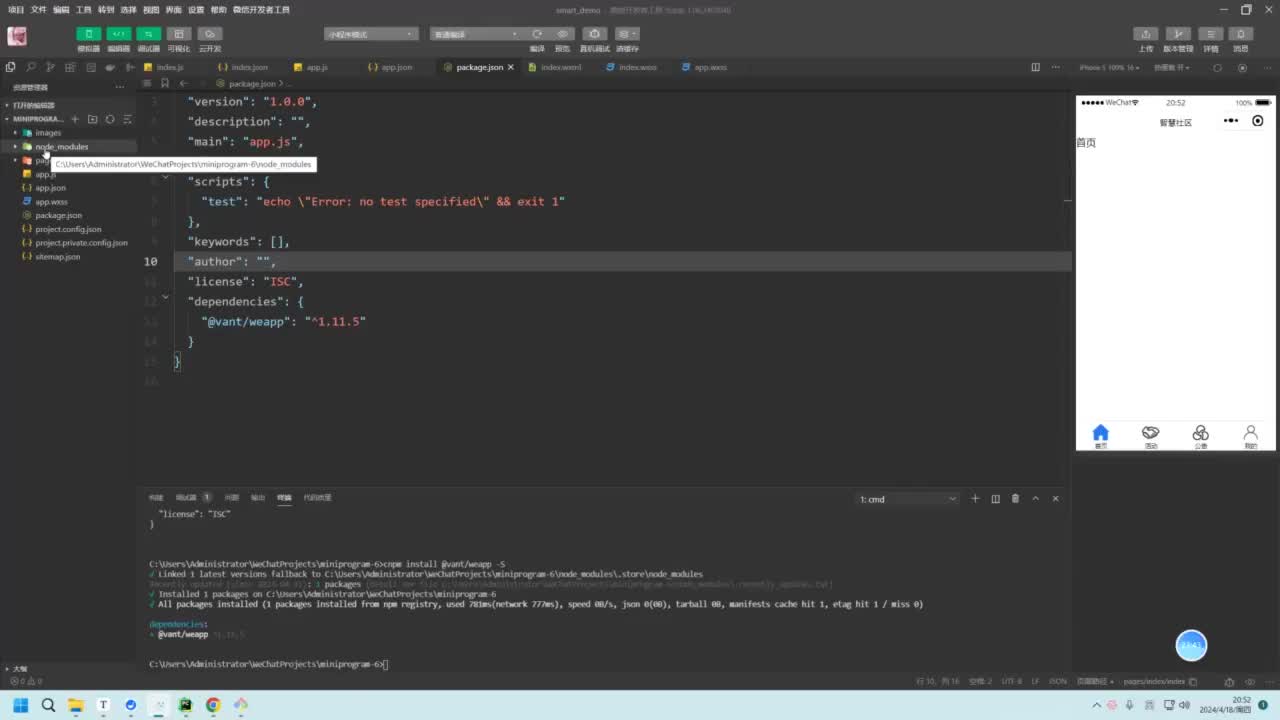This screenshot has width=1280, height=720.
Task: Open the 云开发 cloud development button
Action: tap(210, 34)
